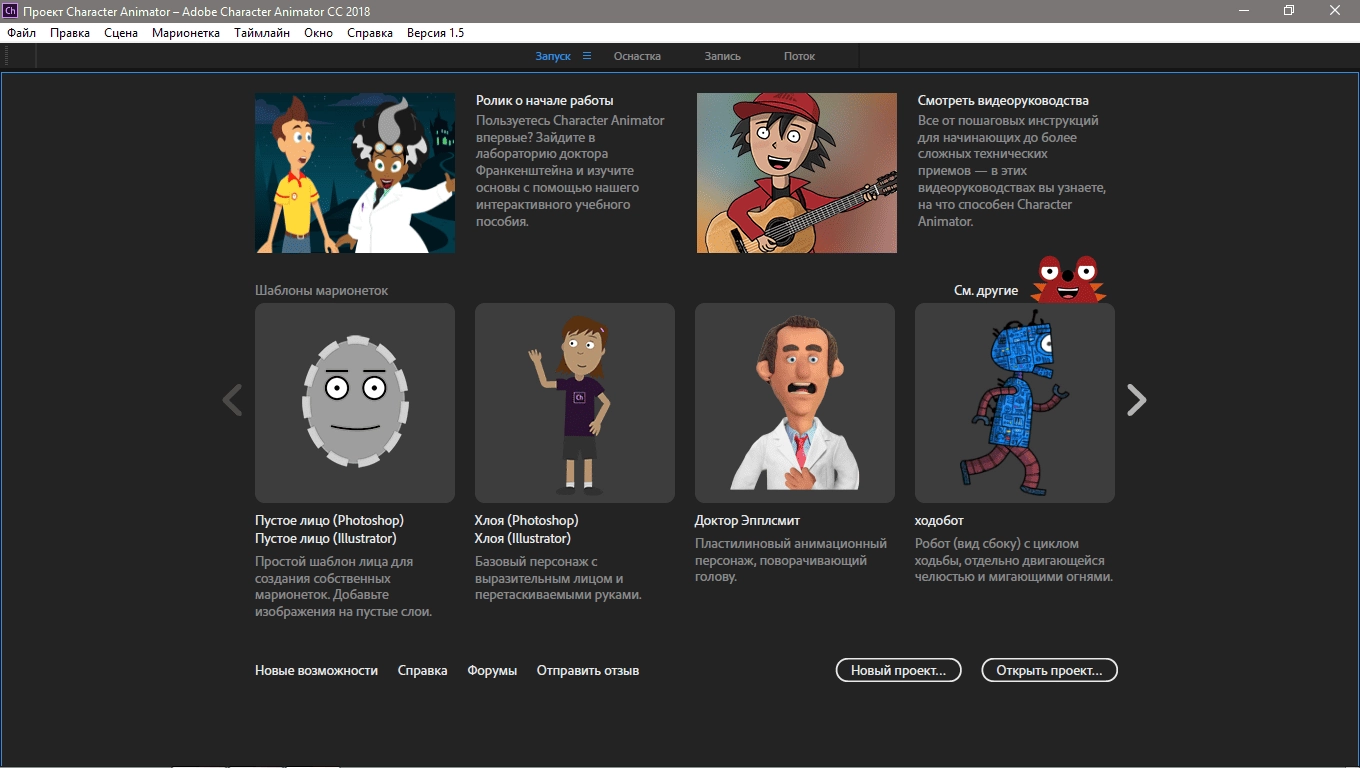This screenshot has width=1360, height=768.
Task: Open the Правка menu
Action: (x=70, y=33)
